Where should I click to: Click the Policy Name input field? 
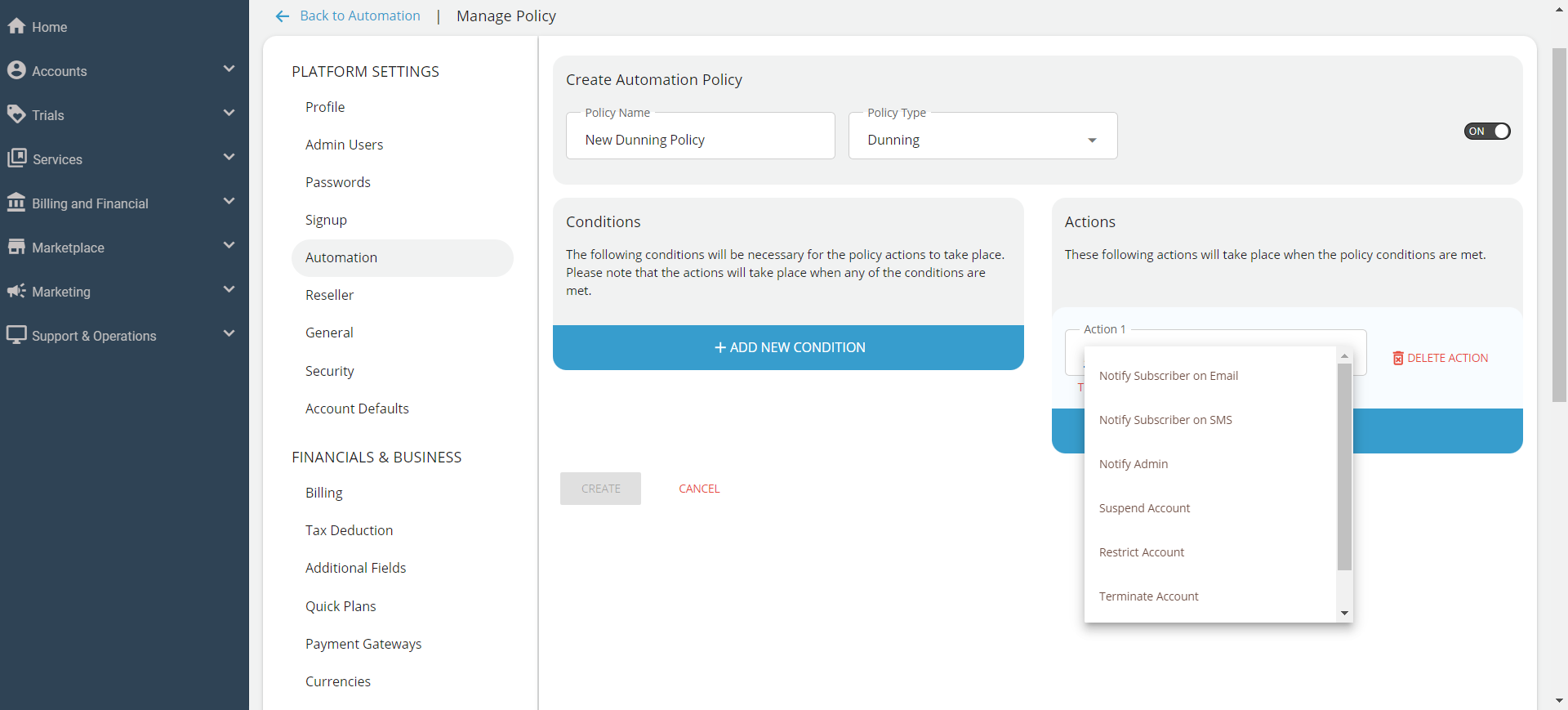coord(701,136)
